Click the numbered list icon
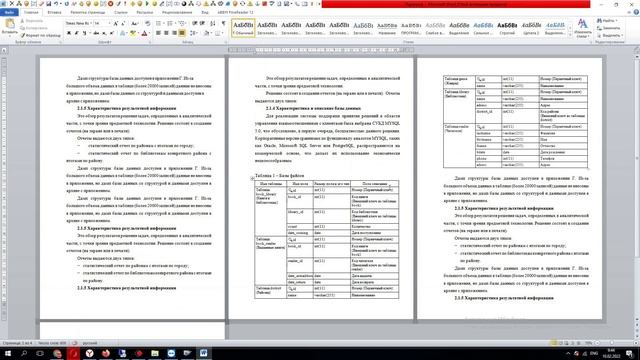This screenshot has width=640, height=360. tap(171, 23)
